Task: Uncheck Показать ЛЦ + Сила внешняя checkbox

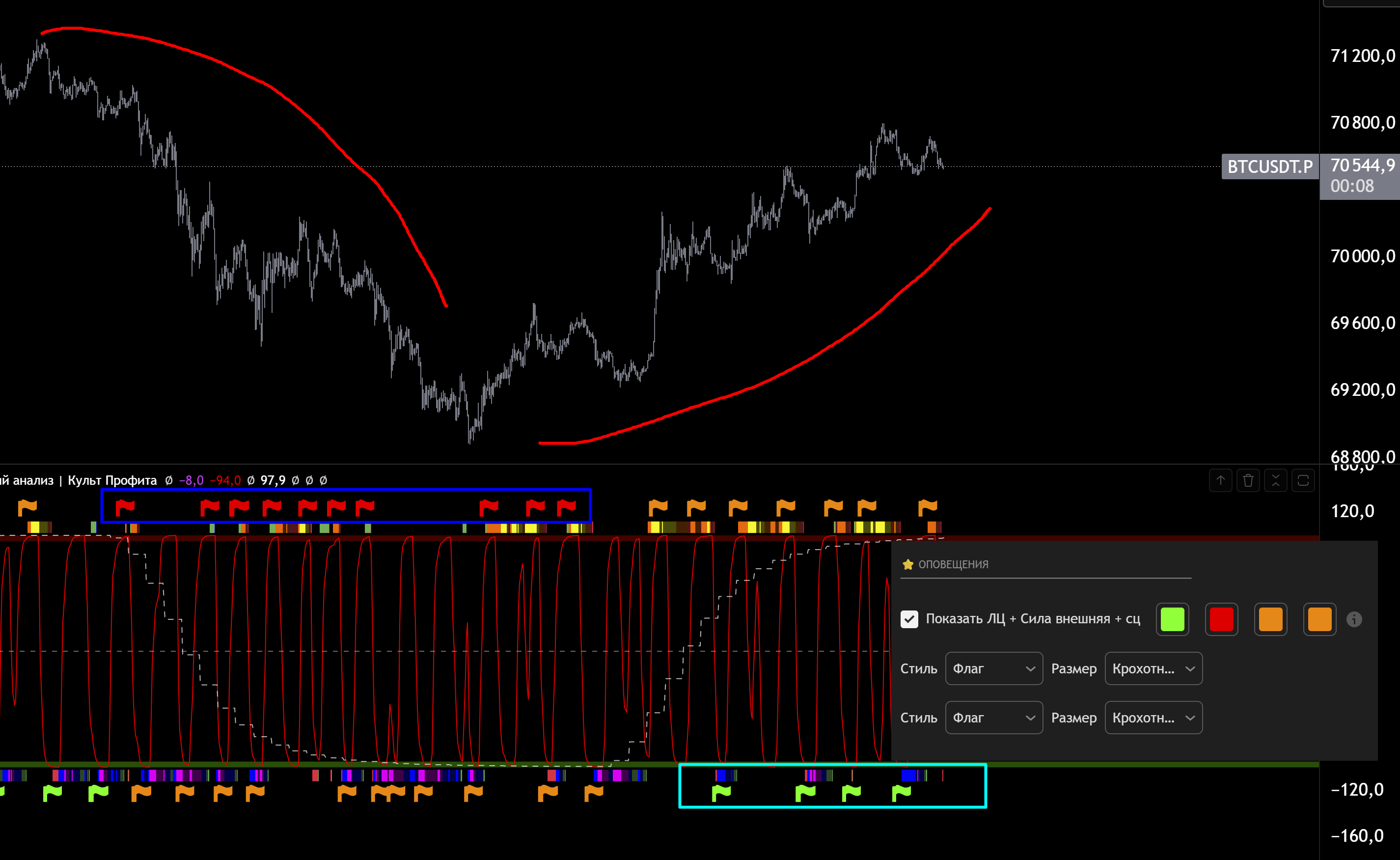Action: coord(909,619)
